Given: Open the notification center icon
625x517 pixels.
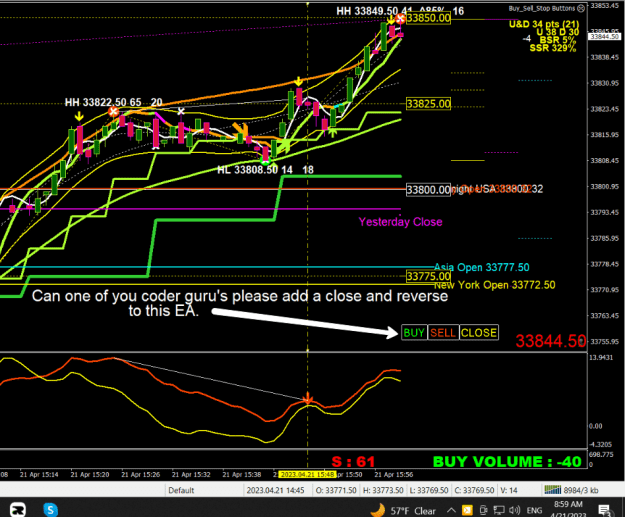Looking at the screenshot, I should pyautogui.click(x=604, y=510).
